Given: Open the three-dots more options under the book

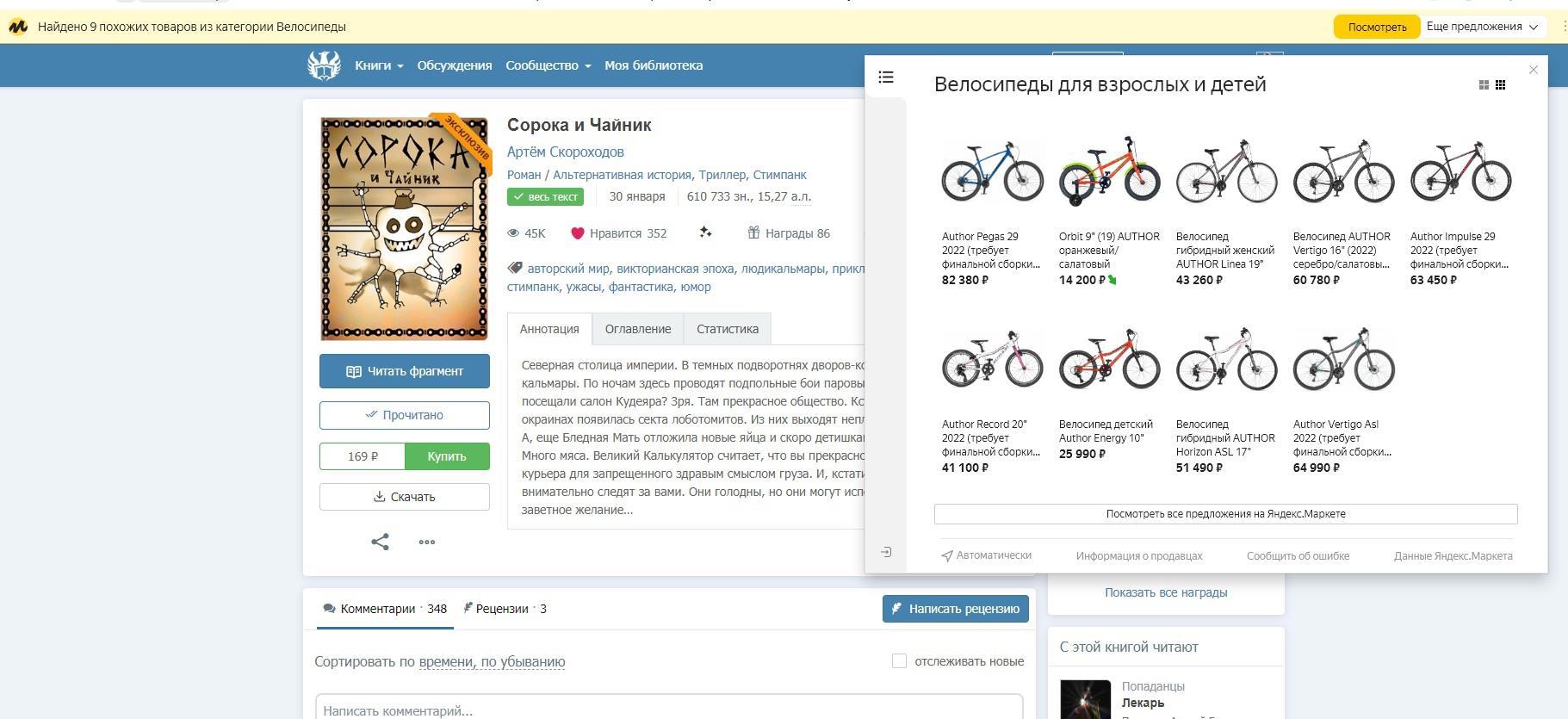Looking at the screenshot, I should coord(427,542).
